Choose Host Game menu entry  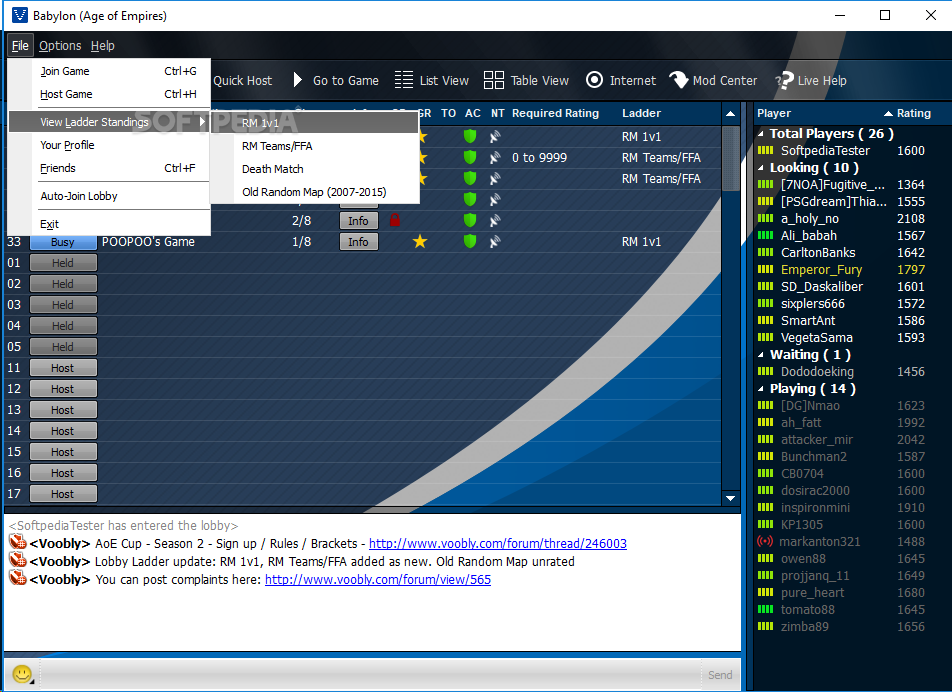(x=110, y=94)
